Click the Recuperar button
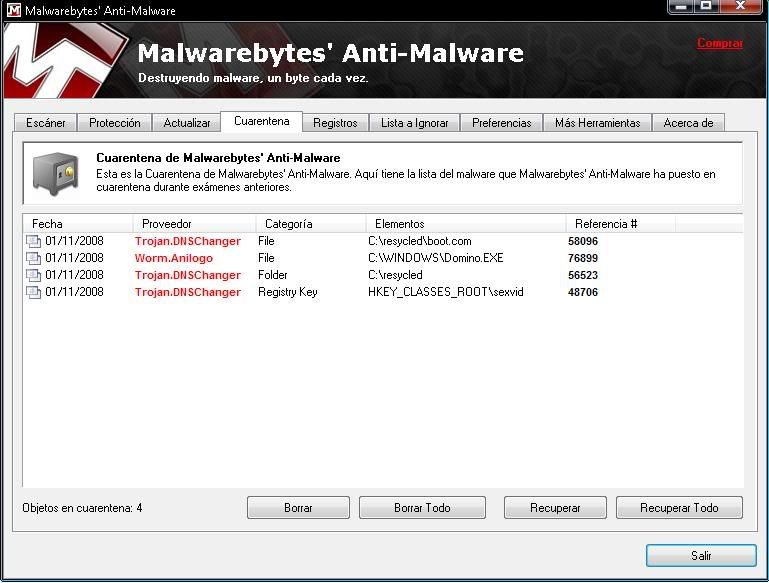Image resolution: width=769 pixels, height=583 pixels. [x=555, y=507]
